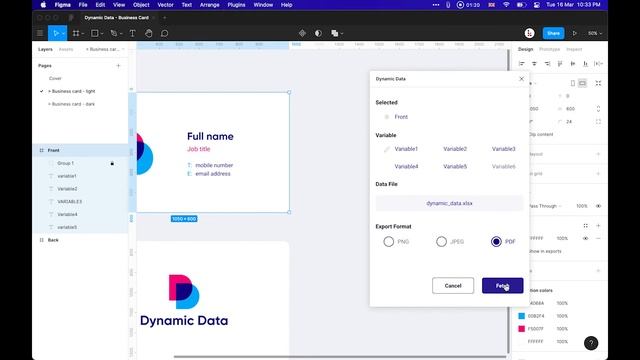Image resolution: width=640 pixels, height=360 pixels.
Task: Click the dynamic_data.xlsx data file field
Action: pyautogui.click(x=449, y=203)
